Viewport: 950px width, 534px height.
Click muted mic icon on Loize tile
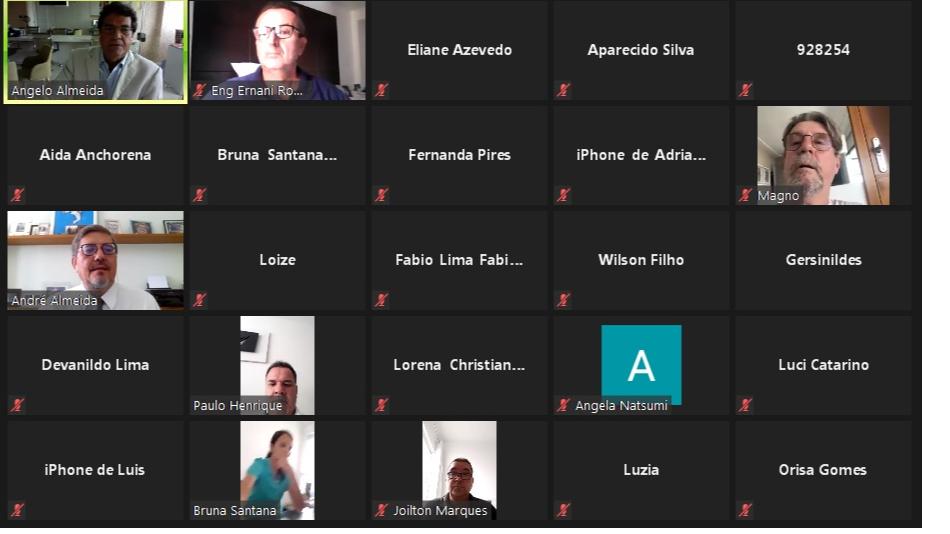click(199, 300)
